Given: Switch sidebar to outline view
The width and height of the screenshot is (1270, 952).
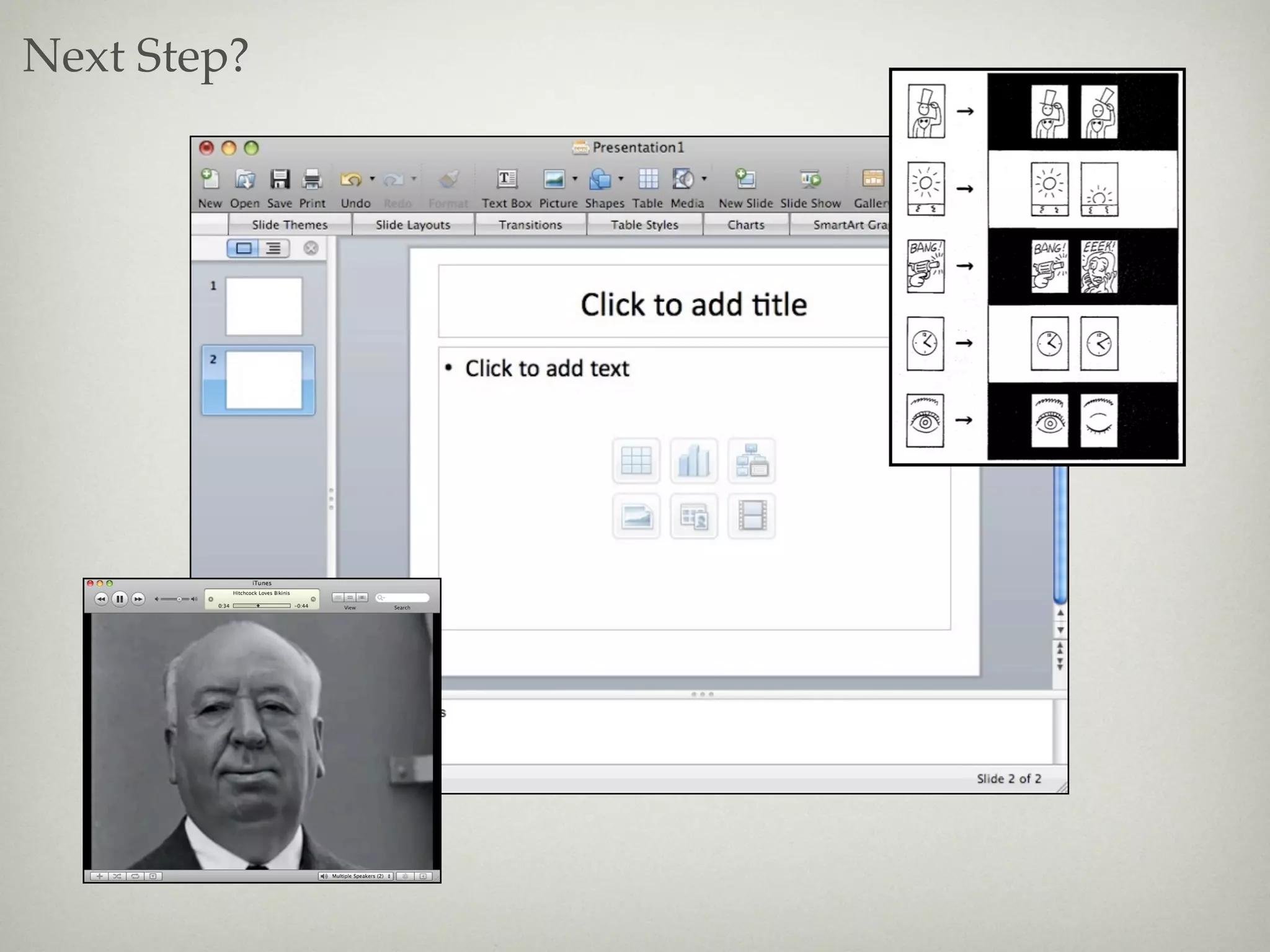Looking at the screenshot, I should [x=273, y=249].
